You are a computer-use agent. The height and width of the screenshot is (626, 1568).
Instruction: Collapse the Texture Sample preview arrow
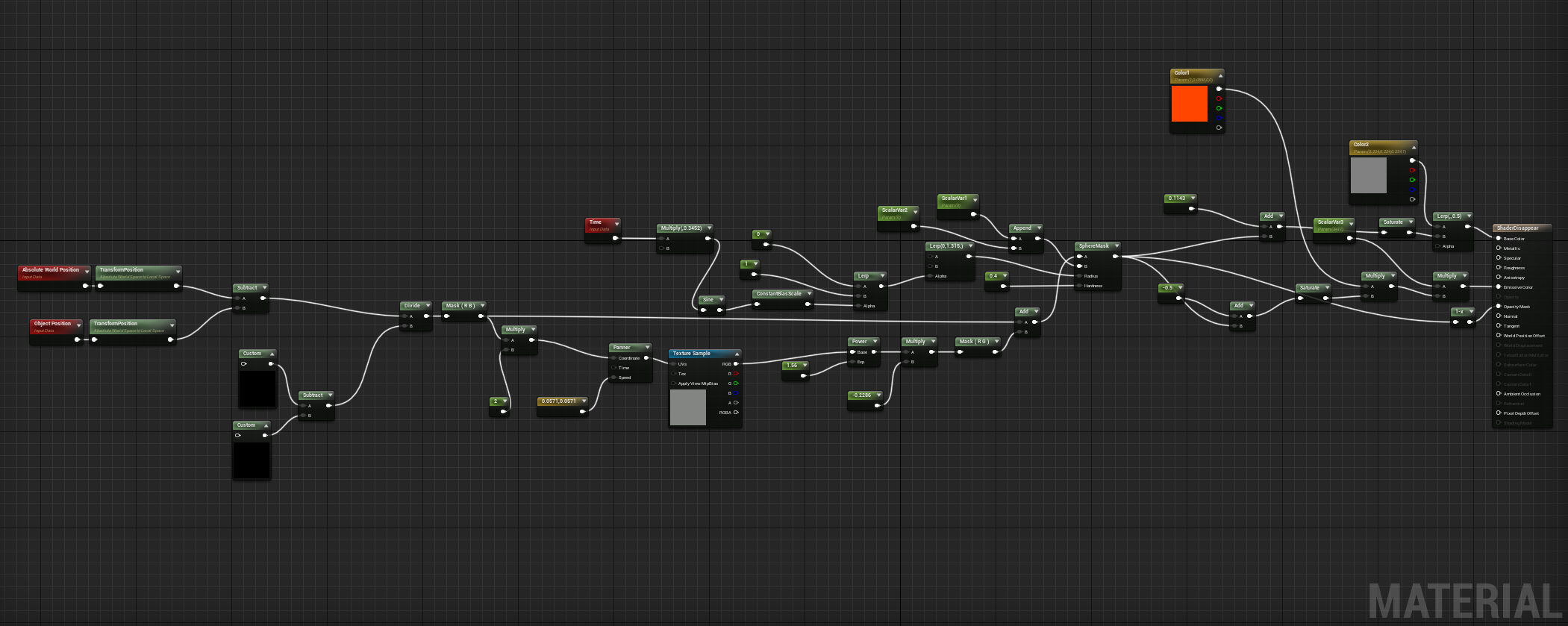(x=737, y=354)
